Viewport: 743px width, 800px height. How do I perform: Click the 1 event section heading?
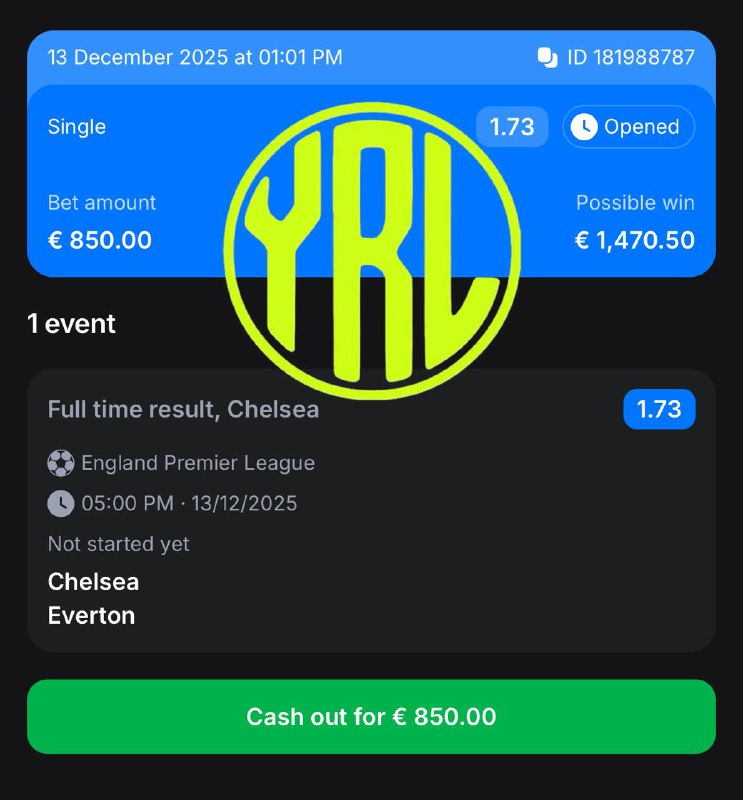(71, 323)
